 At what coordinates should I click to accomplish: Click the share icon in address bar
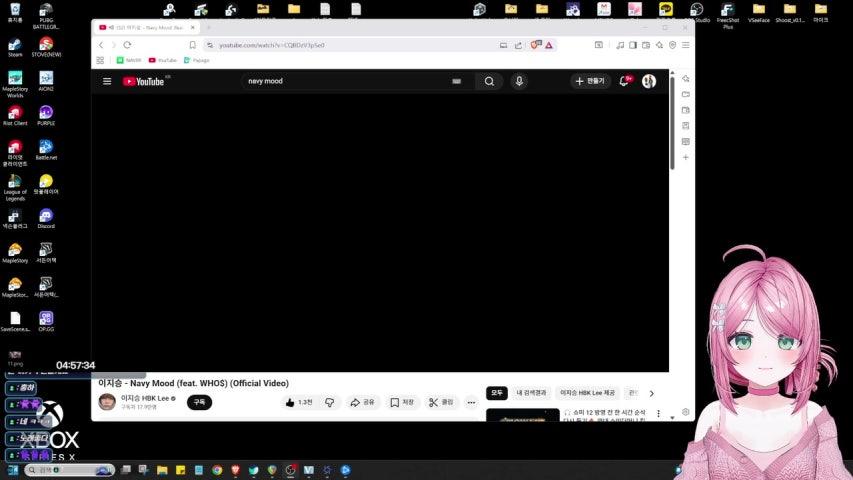(518, 45)
